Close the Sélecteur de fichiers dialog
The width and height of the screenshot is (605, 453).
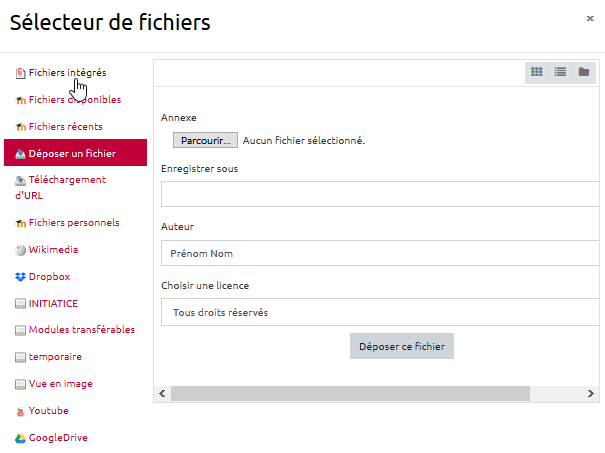coord(589,17)
